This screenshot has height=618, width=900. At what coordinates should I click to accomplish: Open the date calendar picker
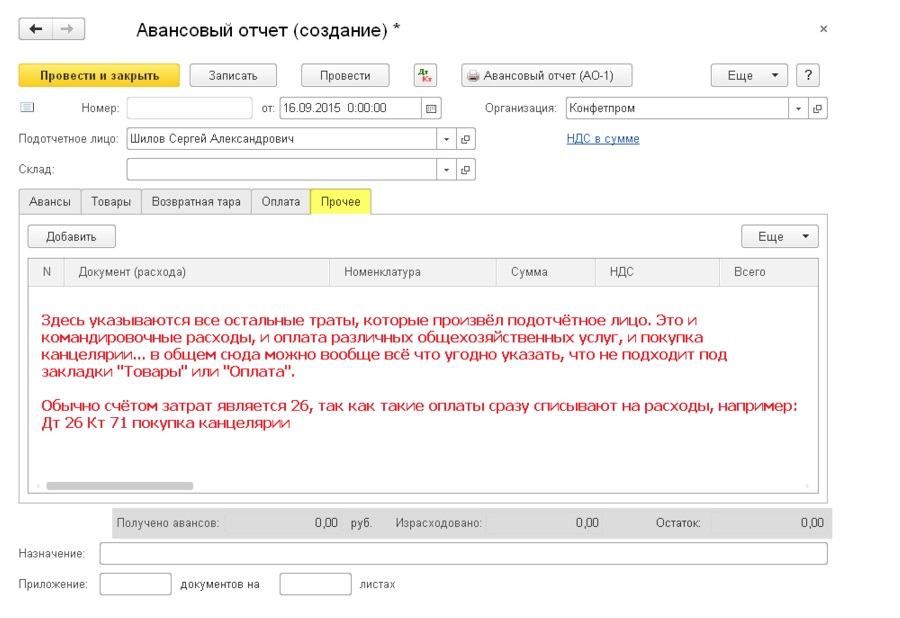[431, 108]
